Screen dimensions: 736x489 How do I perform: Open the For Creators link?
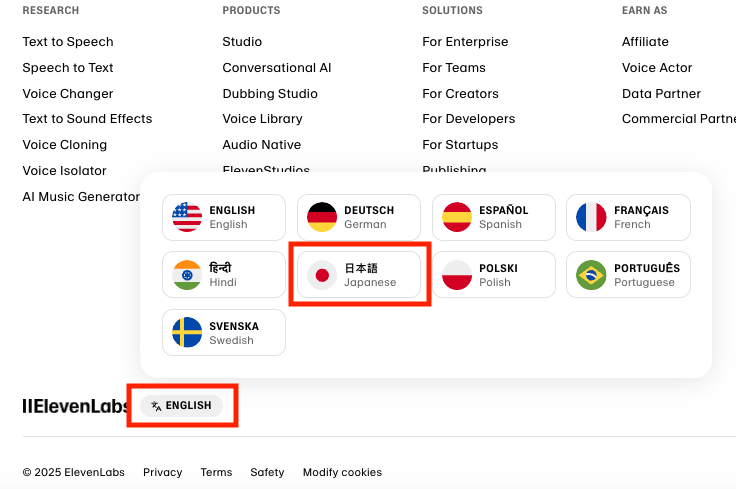point(460,93)
